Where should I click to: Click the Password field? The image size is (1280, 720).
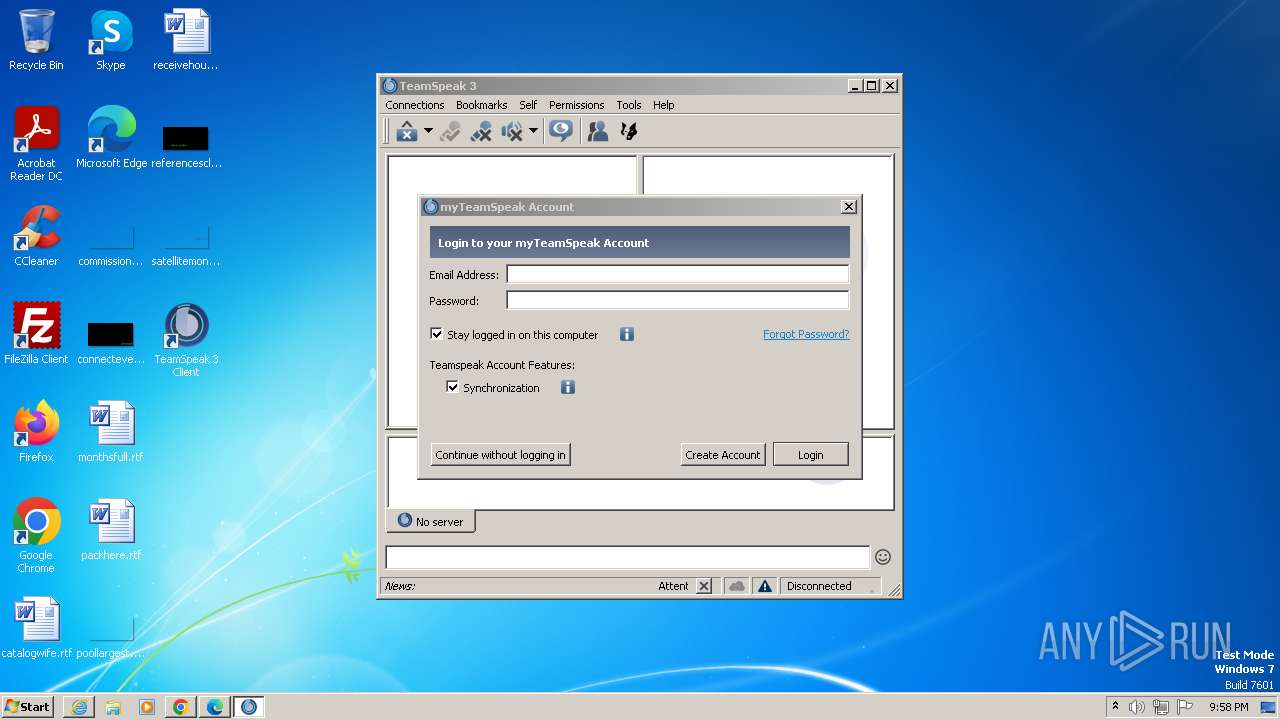677,300
